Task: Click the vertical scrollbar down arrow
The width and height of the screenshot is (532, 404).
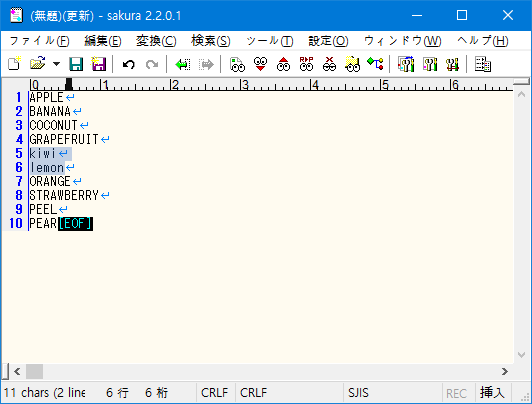Action: [x=521, y=355]
